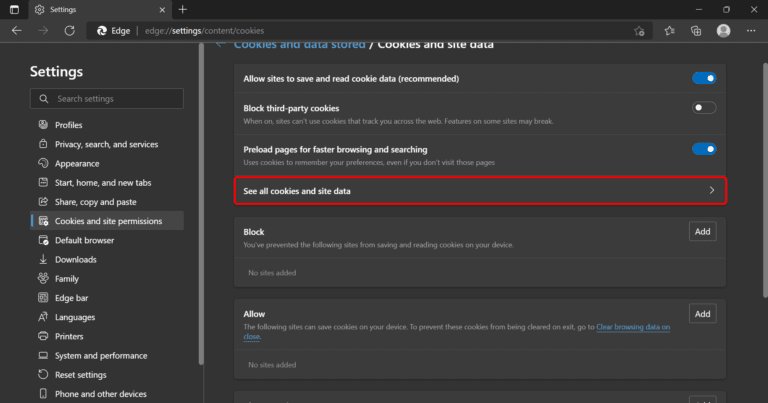Click the browser back arrow icon
This screenshot has width=768, height=403.
(16, 31)
